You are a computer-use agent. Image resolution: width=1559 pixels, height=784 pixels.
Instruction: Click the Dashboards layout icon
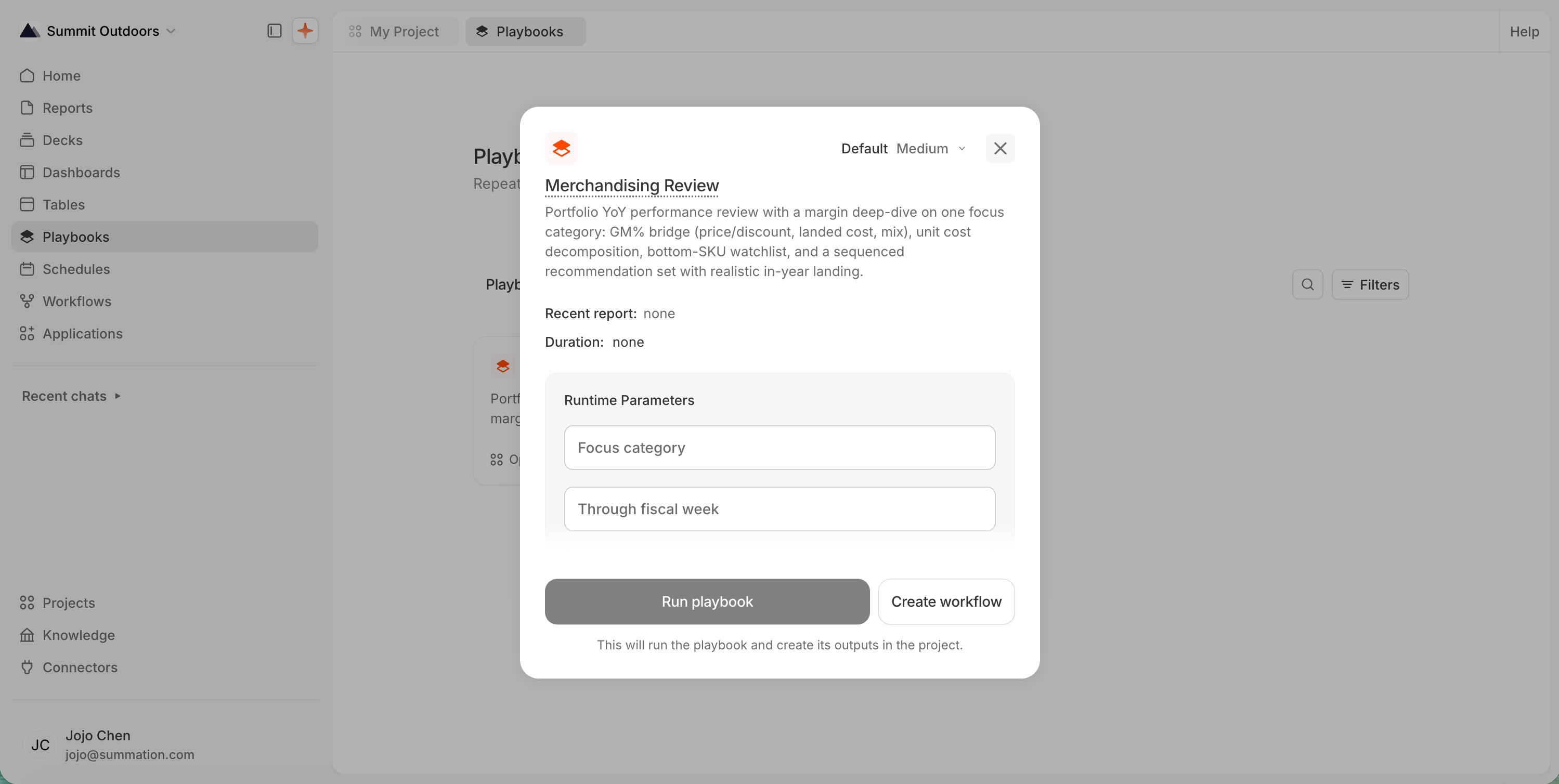pos(27,173)
